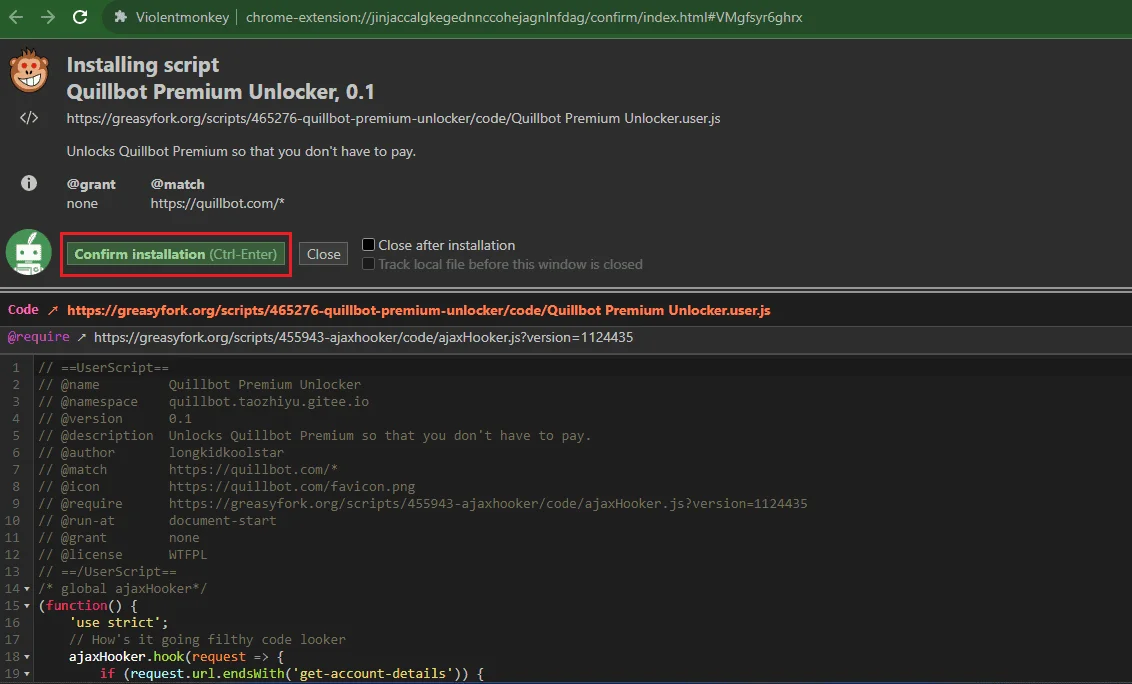The height and width of the screenshot is (684, 1132).
Task: Click 'use strict' on code line 16
Action: 118,623
